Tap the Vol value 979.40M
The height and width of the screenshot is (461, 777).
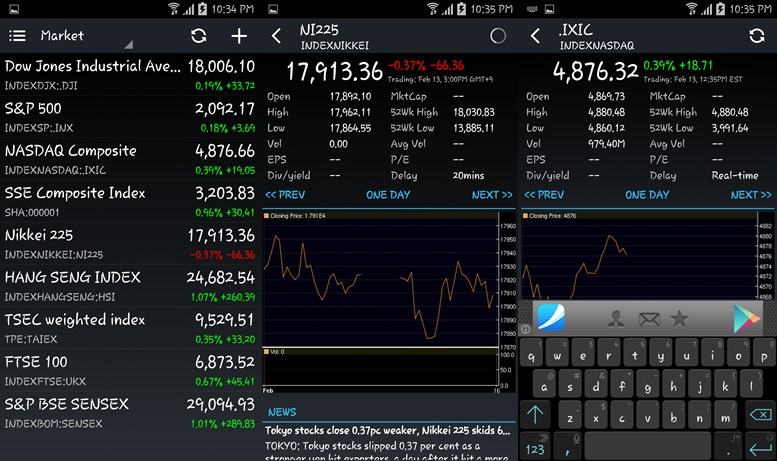607,144
